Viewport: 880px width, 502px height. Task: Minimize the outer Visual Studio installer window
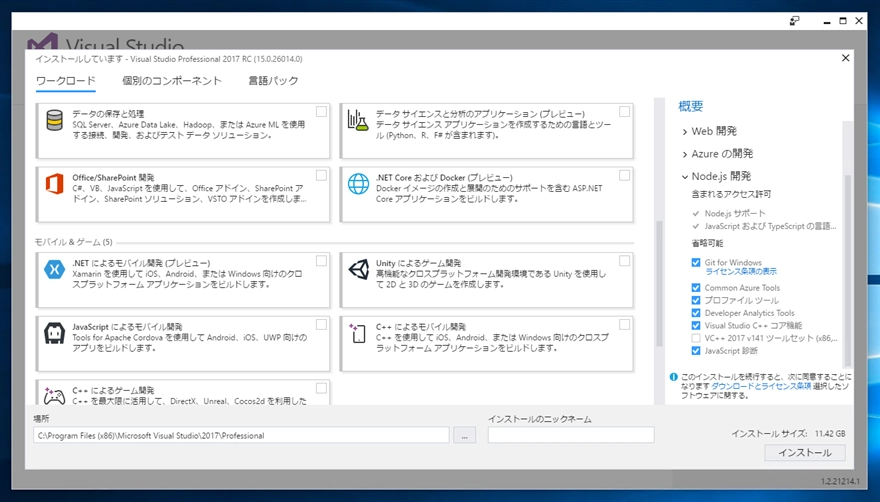(826, 21)
